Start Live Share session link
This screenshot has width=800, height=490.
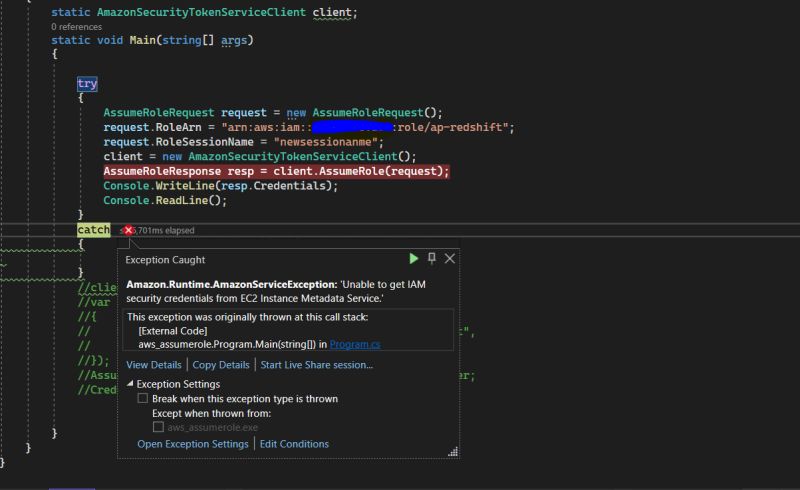316,365
